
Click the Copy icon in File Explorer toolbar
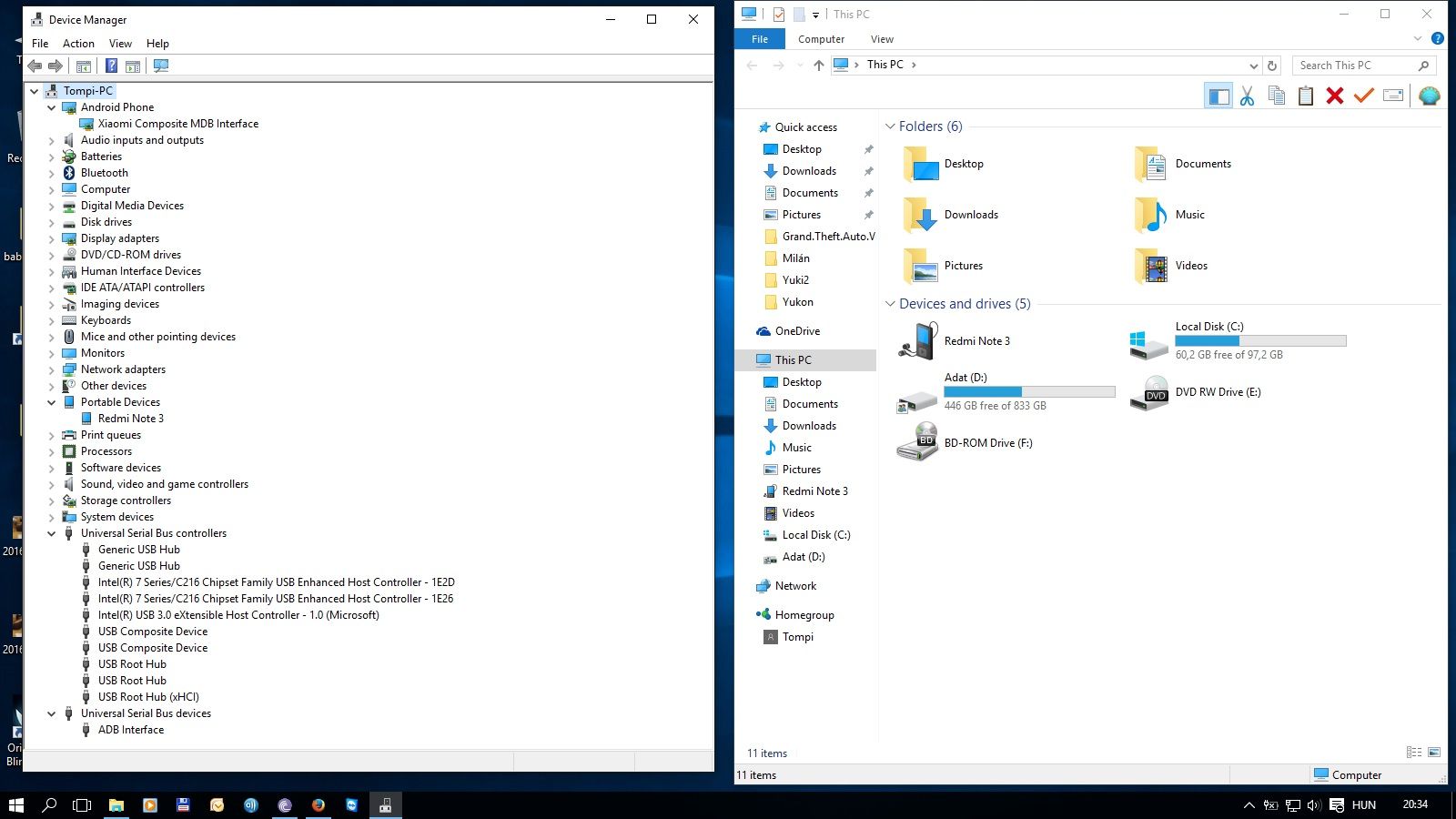(1277, 96)
